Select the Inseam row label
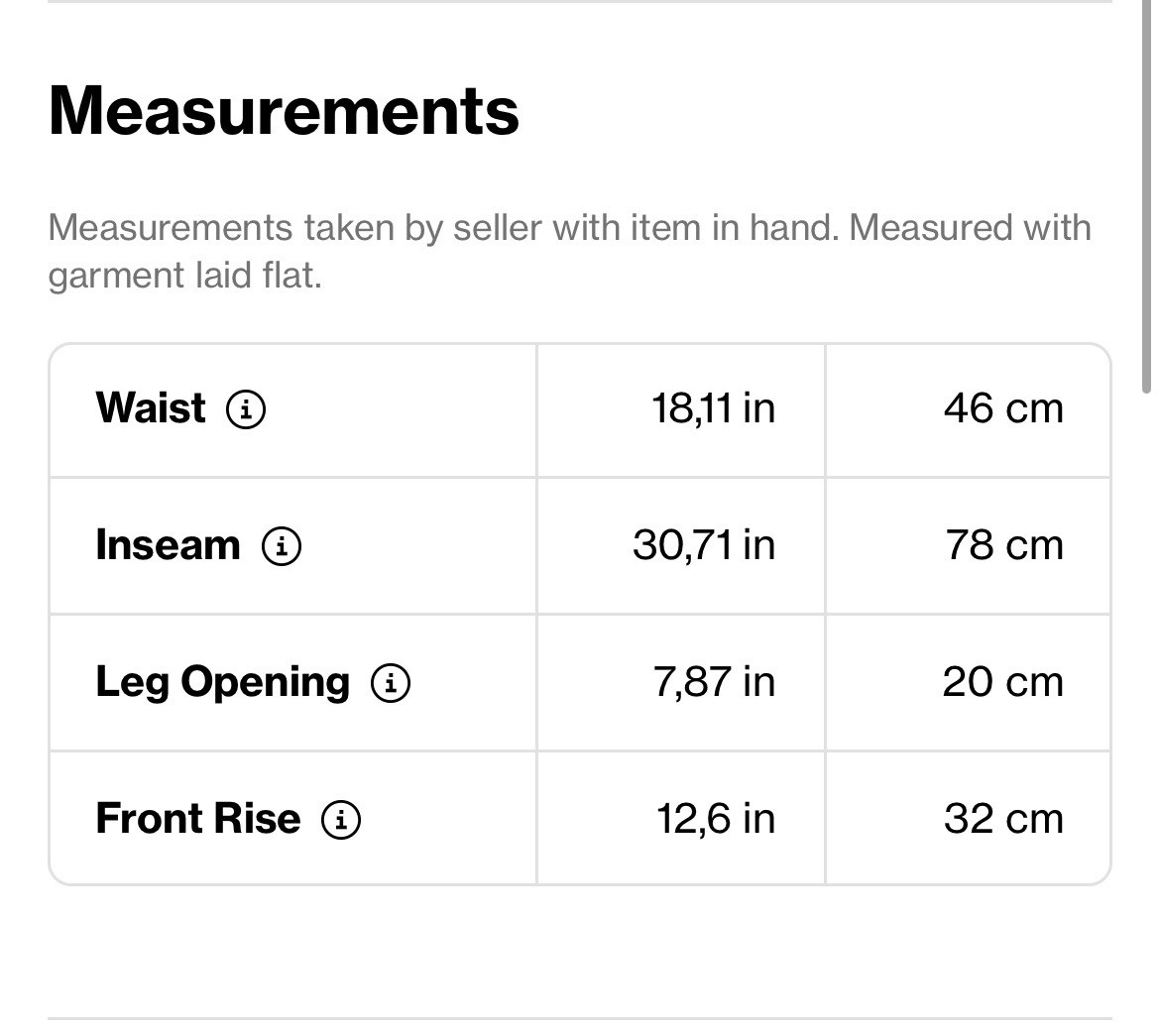 168,545
